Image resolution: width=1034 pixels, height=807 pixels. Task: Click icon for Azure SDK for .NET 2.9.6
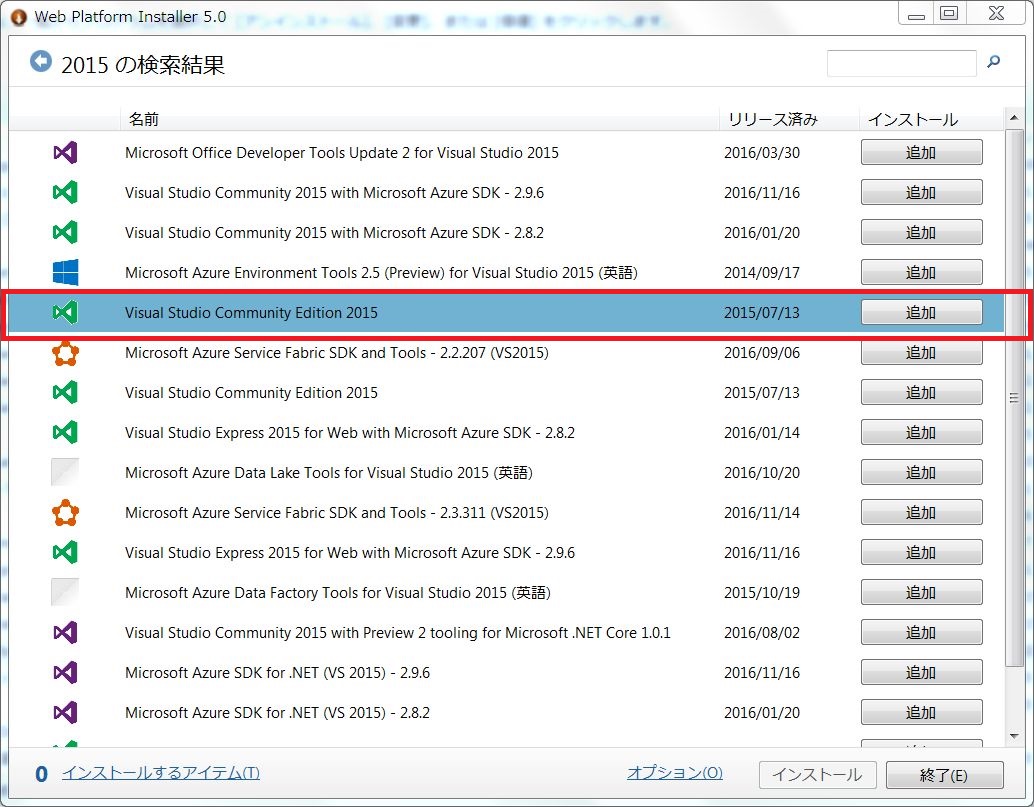pyautogui.click(x=65, y=672)
